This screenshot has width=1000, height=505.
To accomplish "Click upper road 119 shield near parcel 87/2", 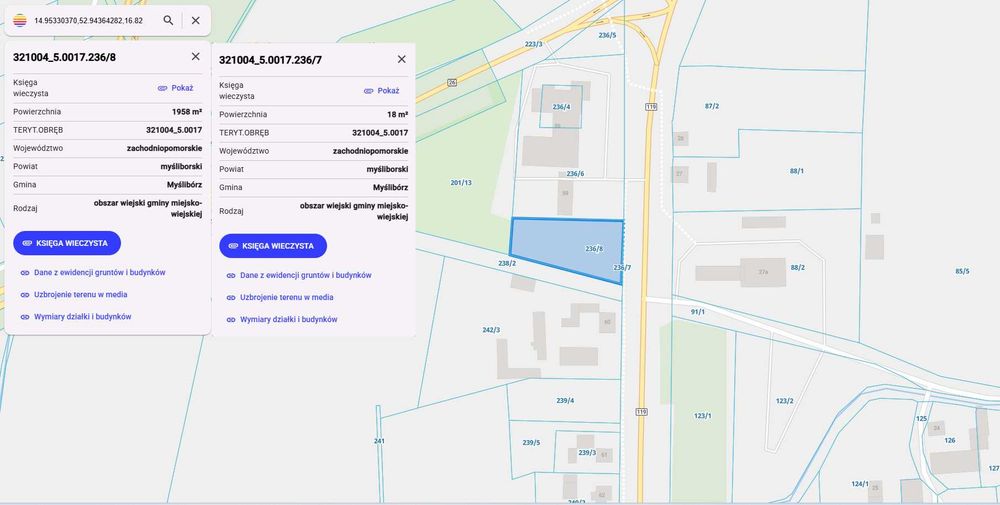I will click(651, 107).
